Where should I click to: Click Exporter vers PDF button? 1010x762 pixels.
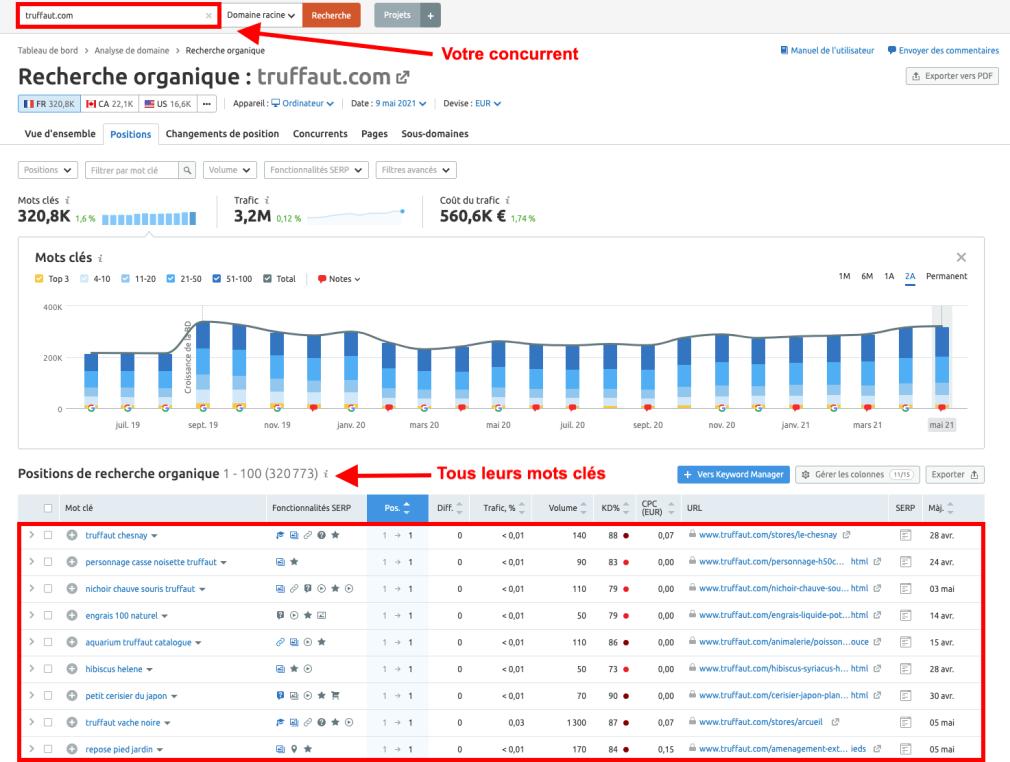952,76
